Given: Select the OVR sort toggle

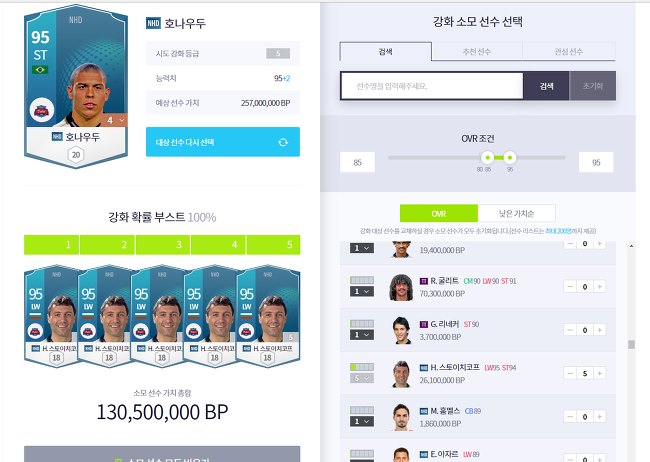Looking at the screenshot, I should click(x=439, y=214).
